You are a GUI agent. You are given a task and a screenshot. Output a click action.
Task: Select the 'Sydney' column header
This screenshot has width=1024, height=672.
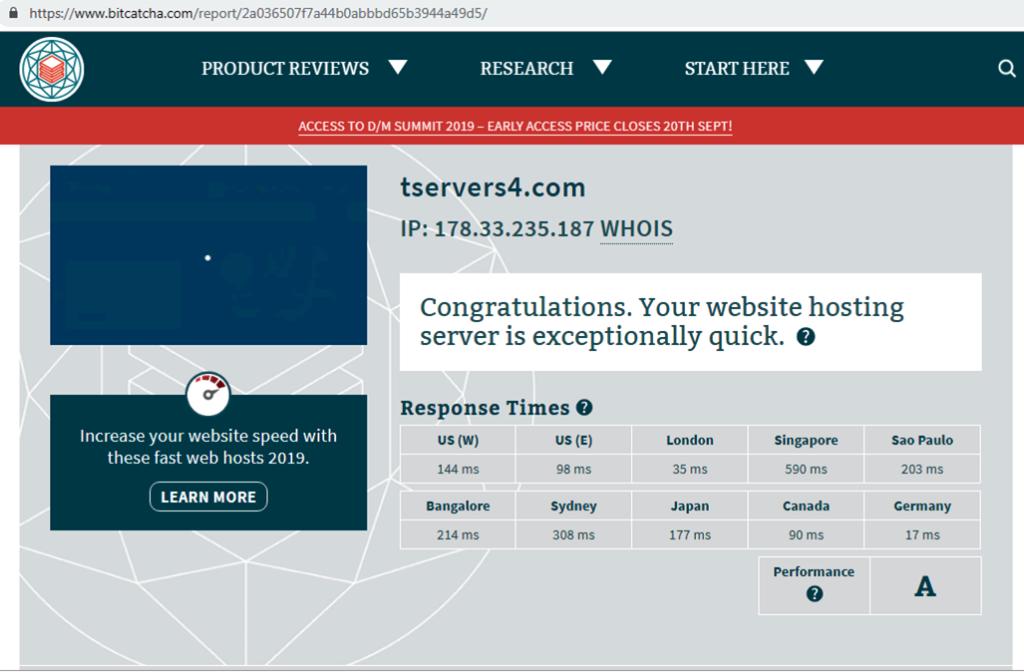[573, 506]
